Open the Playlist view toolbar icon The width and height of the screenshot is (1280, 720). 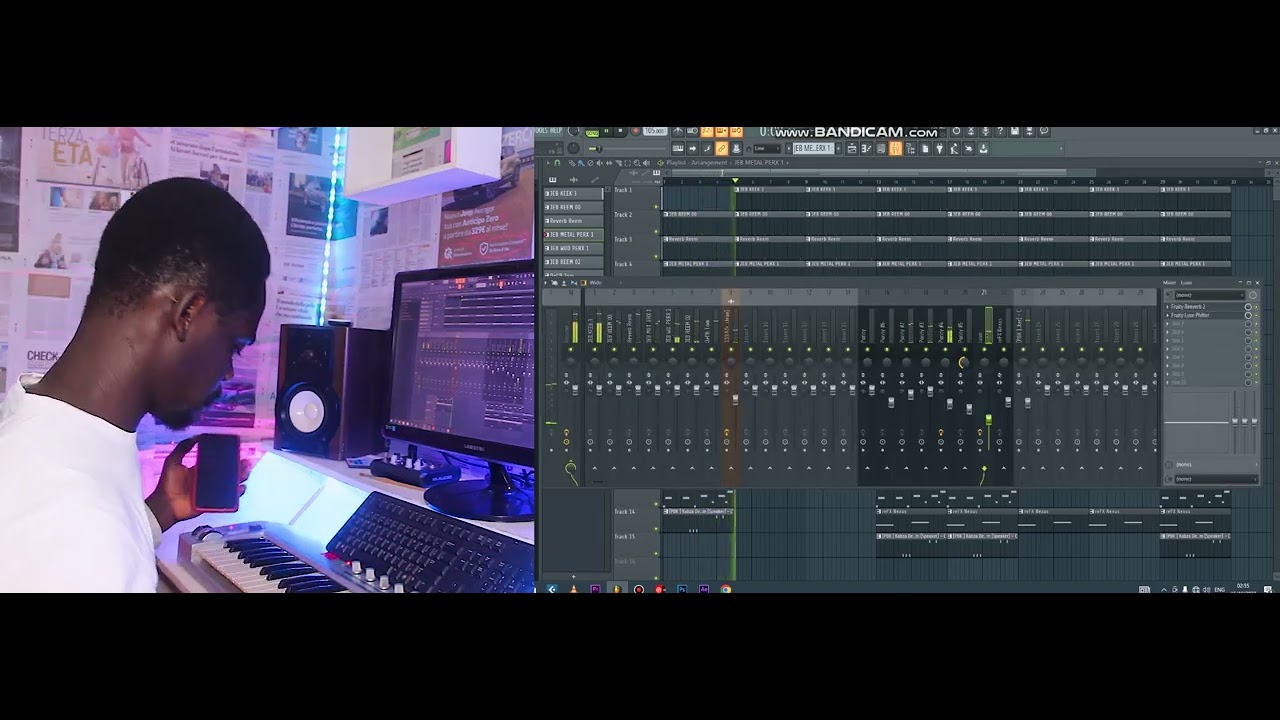[x=852, y=148]
